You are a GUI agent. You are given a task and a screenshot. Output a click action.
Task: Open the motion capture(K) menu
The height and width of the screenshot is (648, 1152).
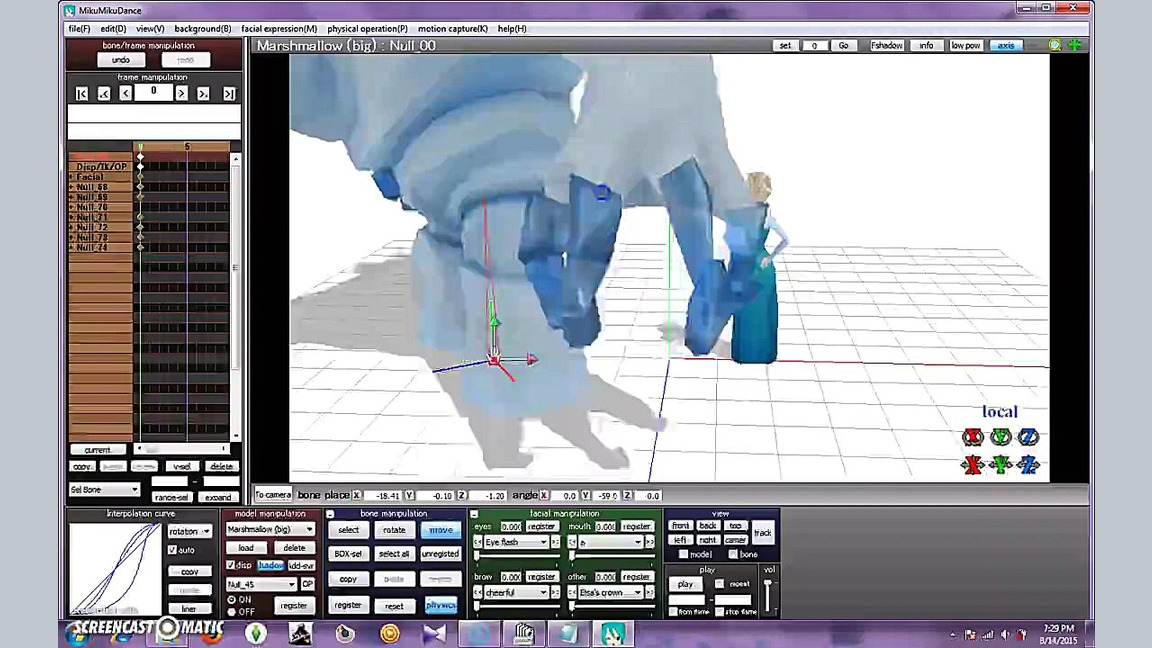(451, 28)
